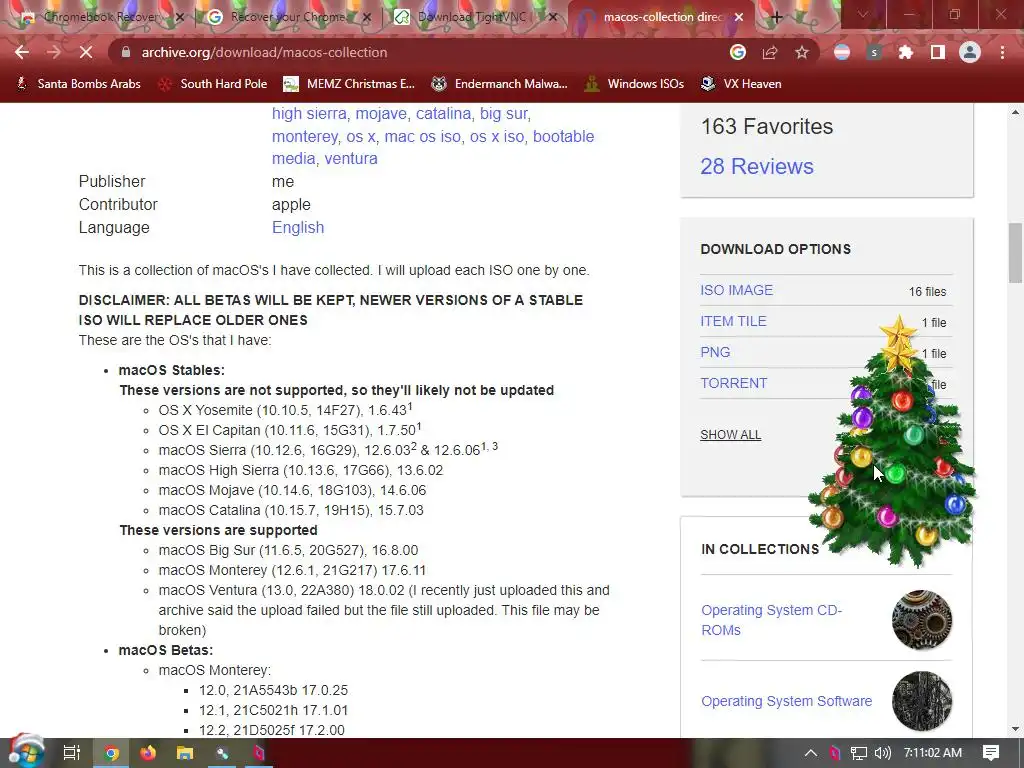The image size is (1024, 768).
Task: Open the 28 Reviews link
Action: coord(757,167)
